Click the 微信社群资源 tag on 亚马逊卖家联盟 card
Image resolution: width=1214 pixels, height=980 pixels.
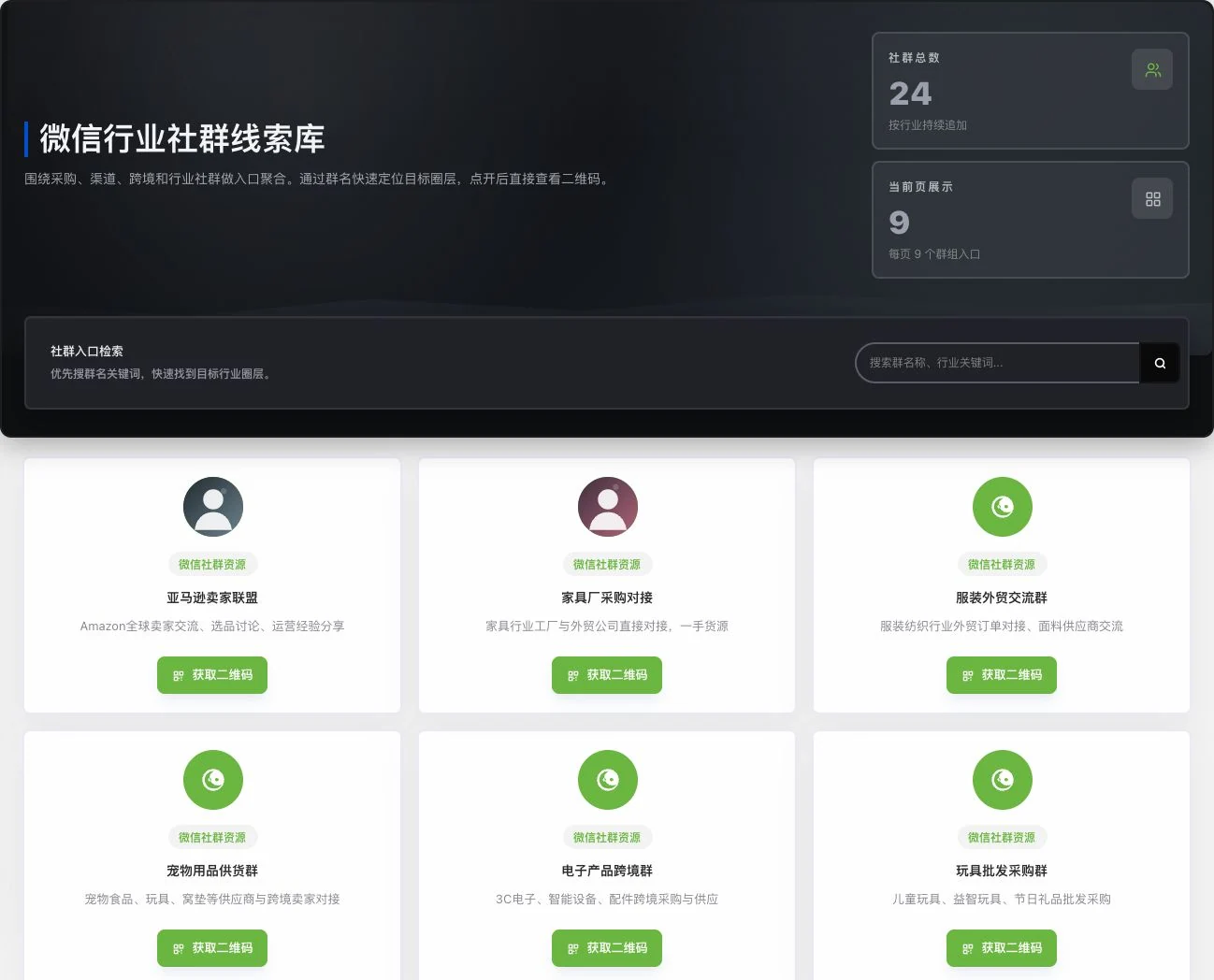[x=212, y=565]
